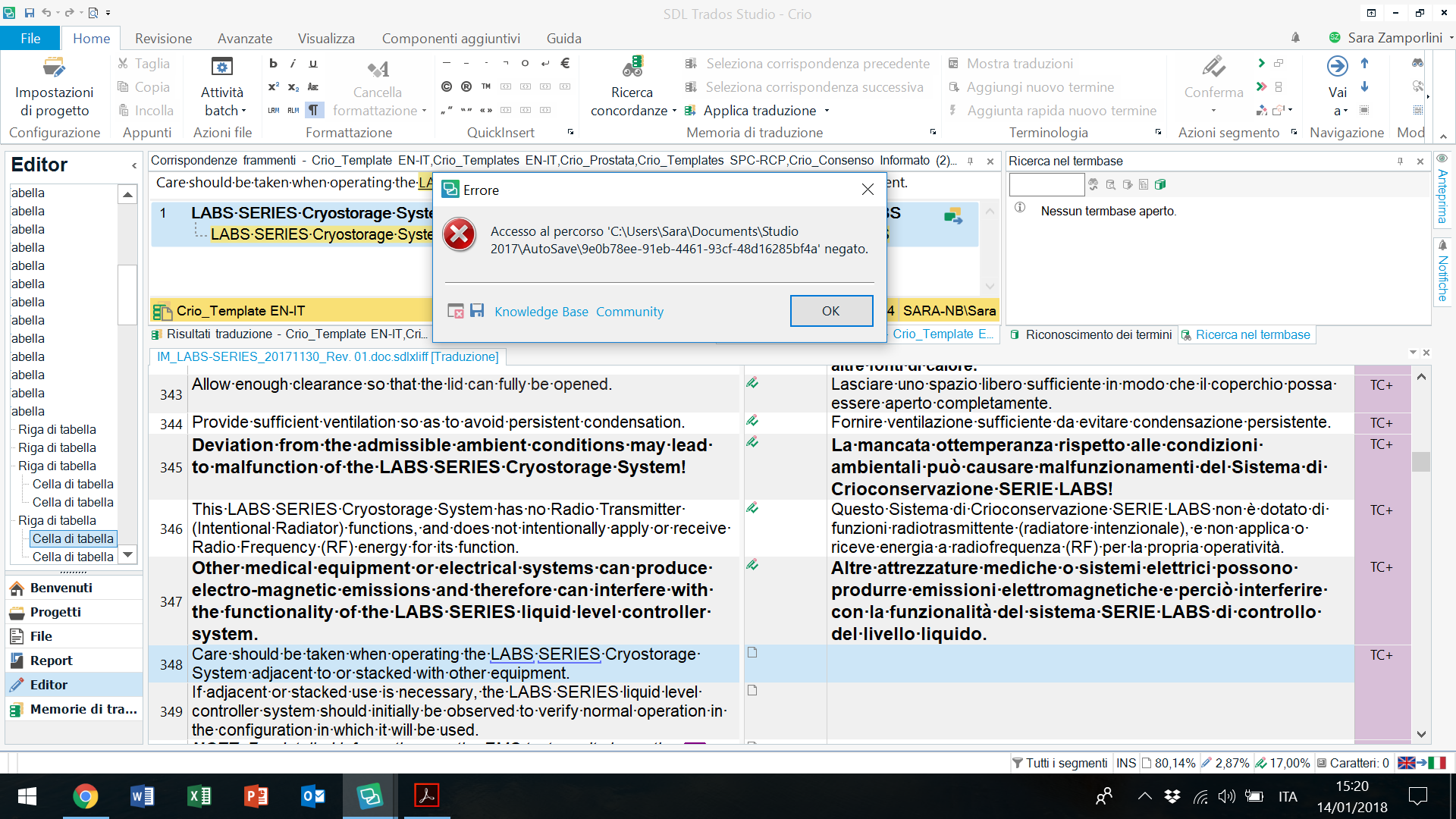Screen dimensions: 1456x819
Task: Collapse the Editor navigation pane chevron
Action: pyautogui.click(x=134, y=165)
